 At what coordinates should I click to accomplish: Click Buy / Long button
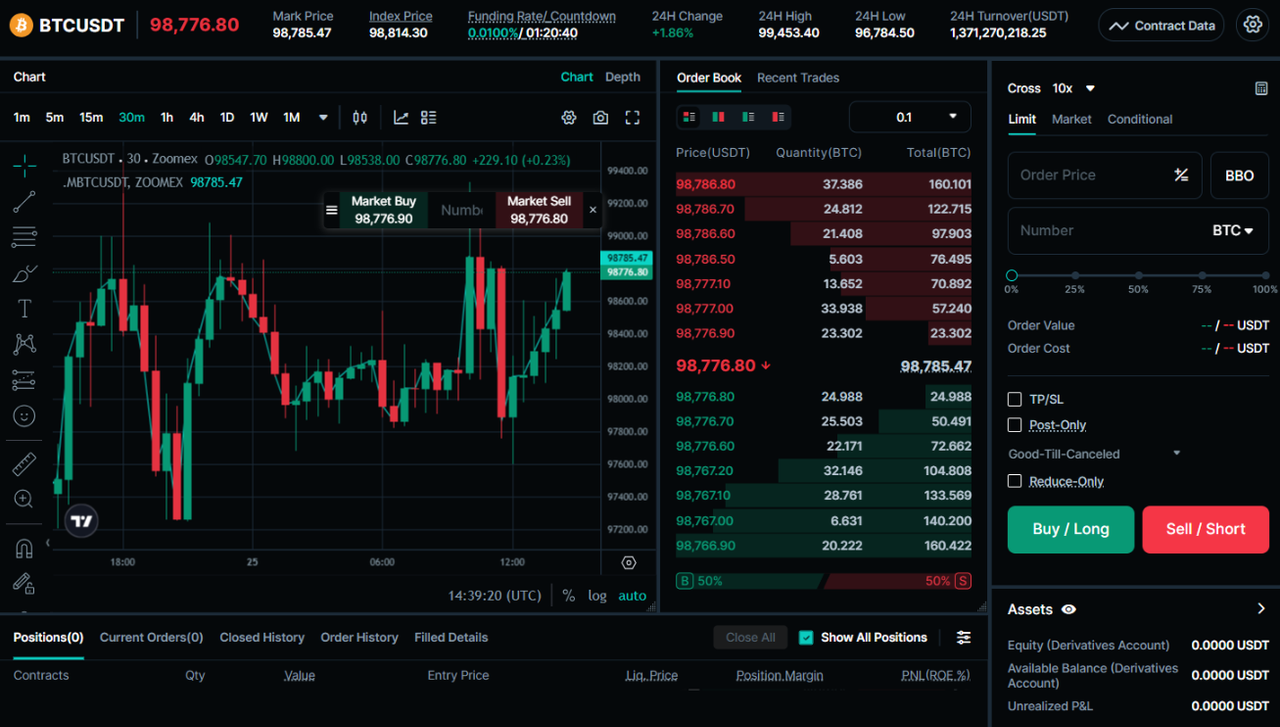[x=1071, y=529]
